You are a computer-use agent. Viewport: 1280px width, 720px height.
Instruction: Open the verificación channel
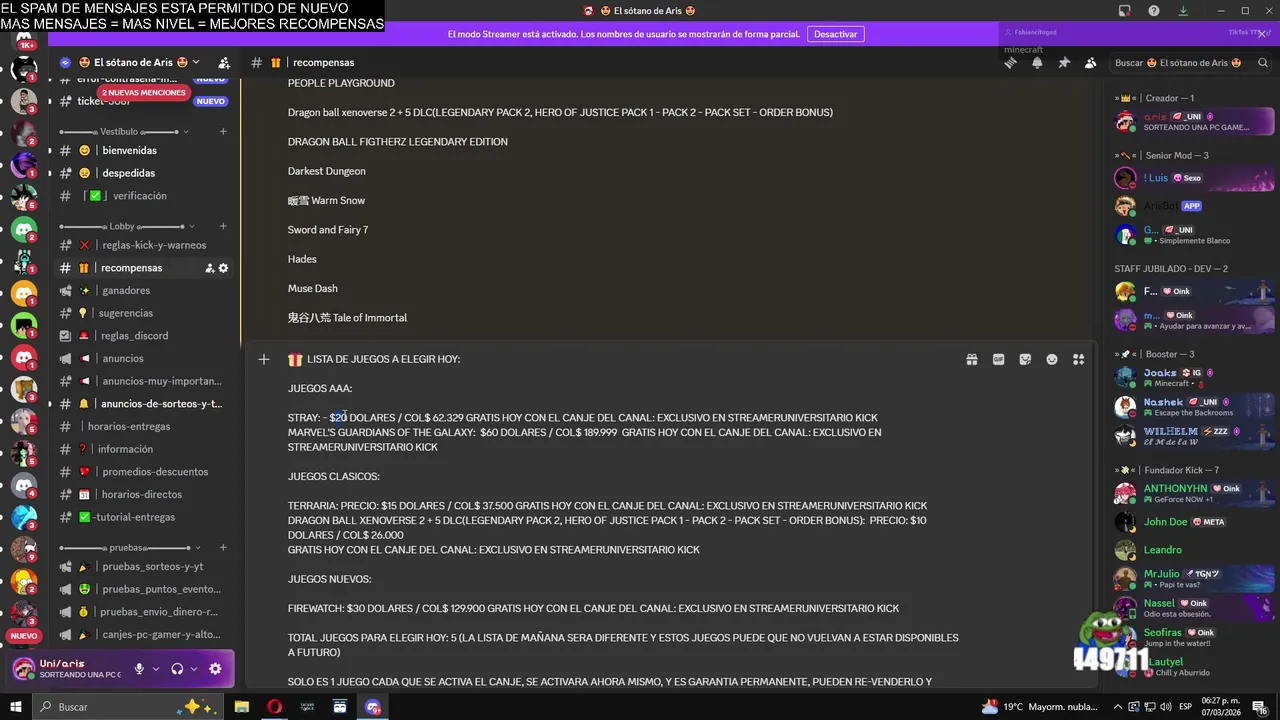pos(144,196)
